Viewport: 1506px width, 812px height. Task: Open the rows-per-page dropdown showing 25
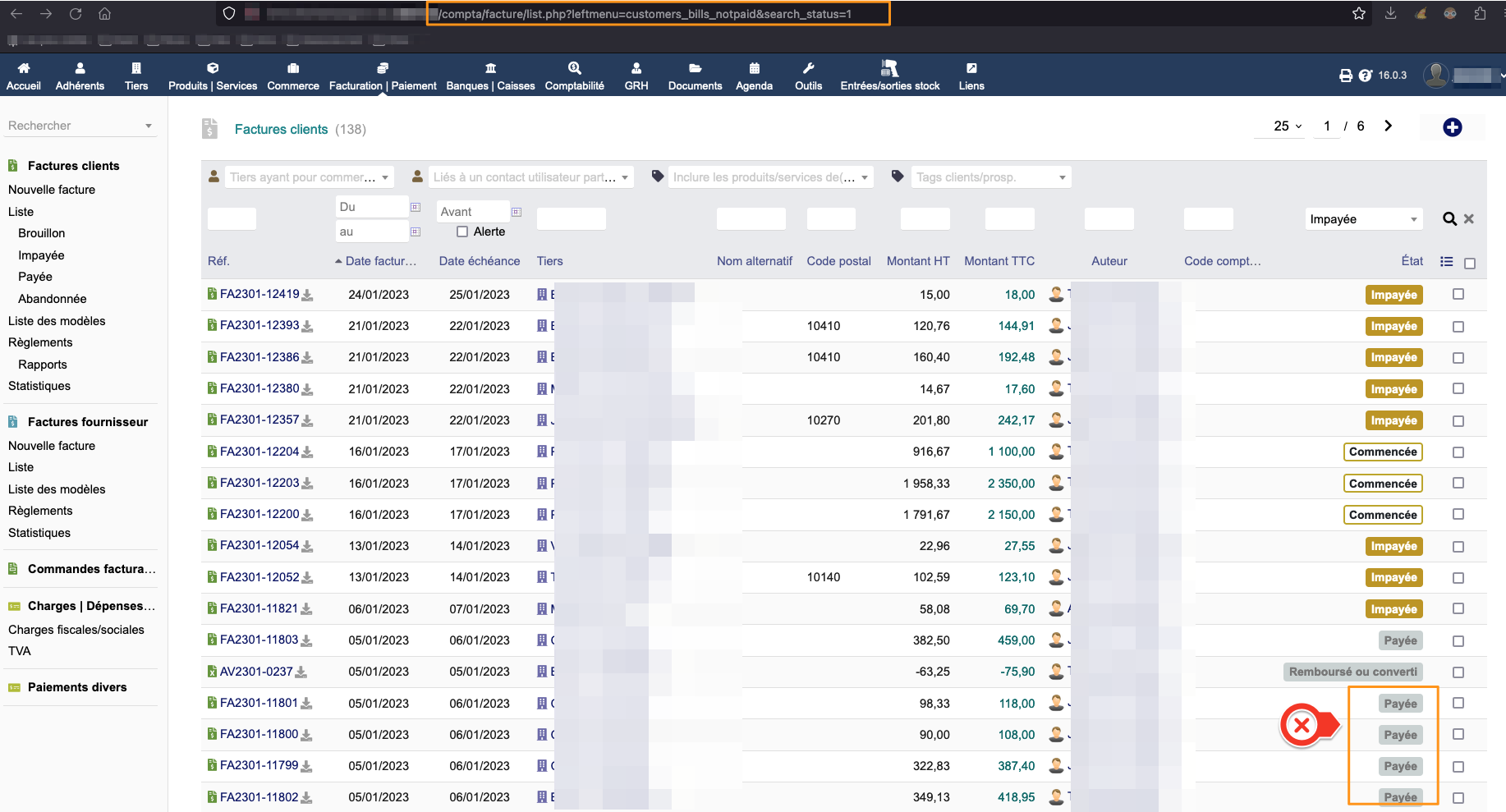tap(1279, 126)
